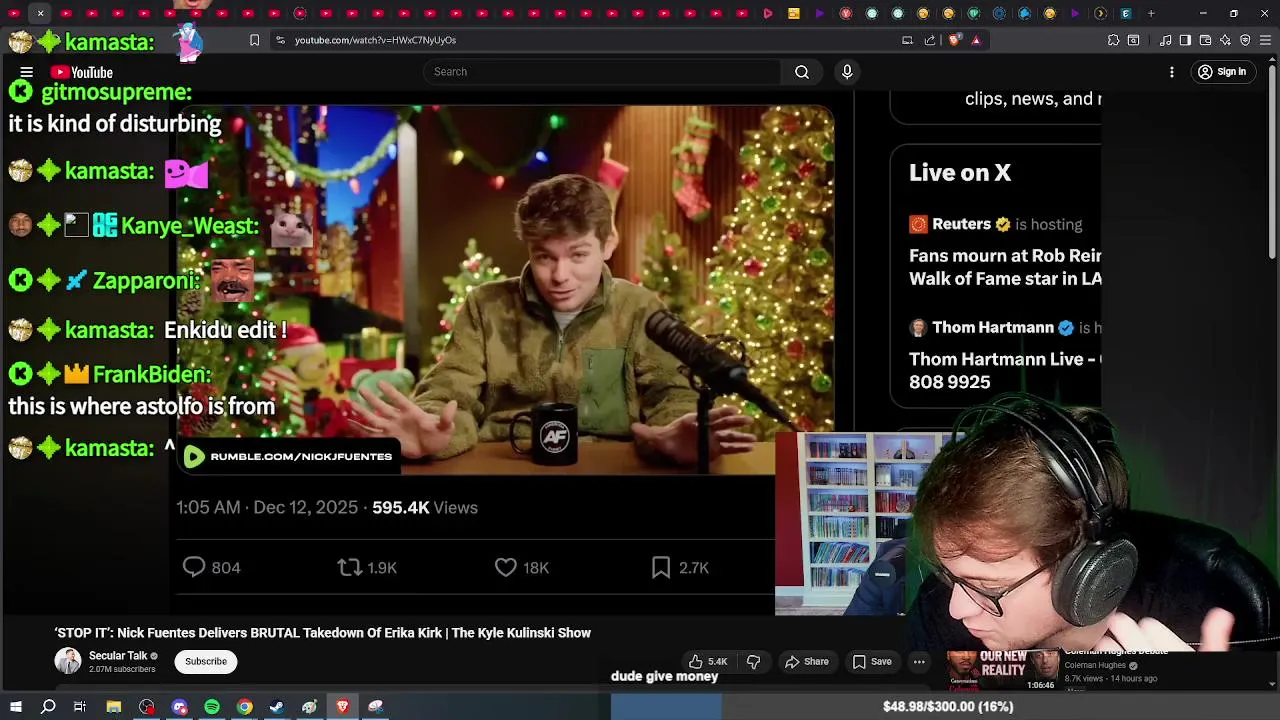Open the YouTube hamburger guide menu

coord(27,72)
